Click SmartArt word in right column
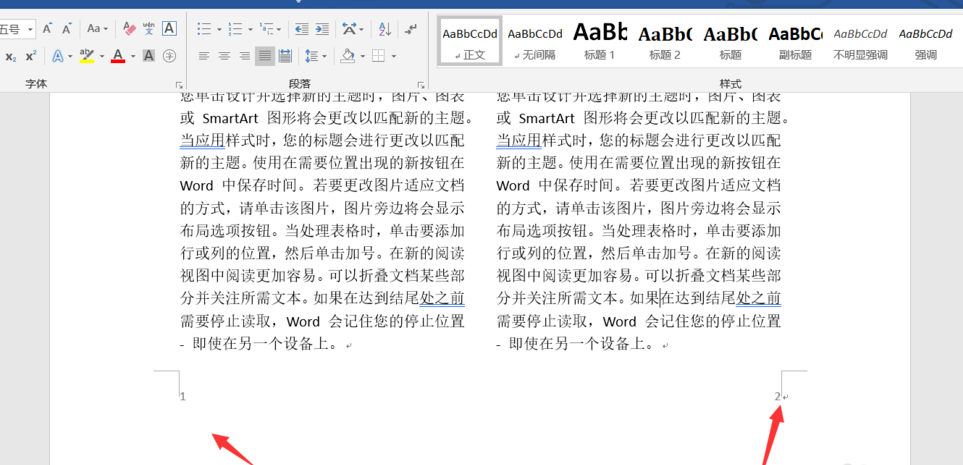 [547, 118]
